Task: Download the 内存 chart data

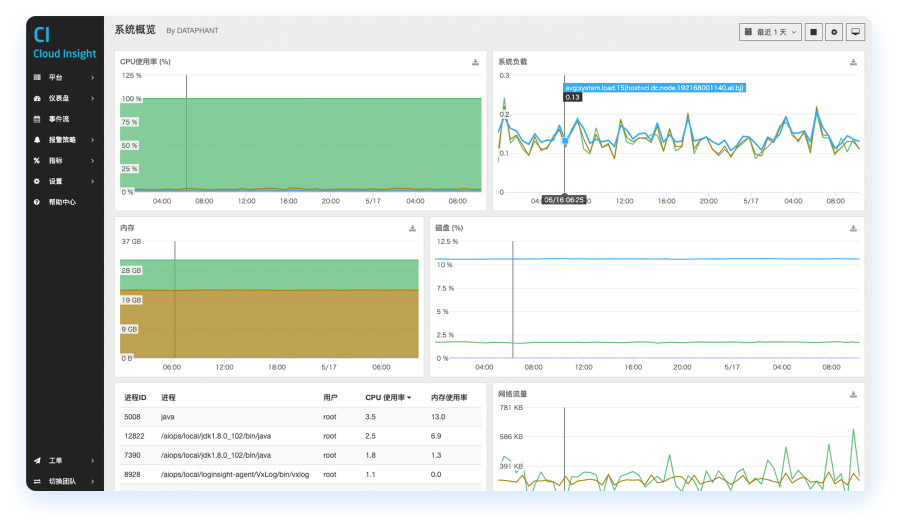Action: coord(412,228)
